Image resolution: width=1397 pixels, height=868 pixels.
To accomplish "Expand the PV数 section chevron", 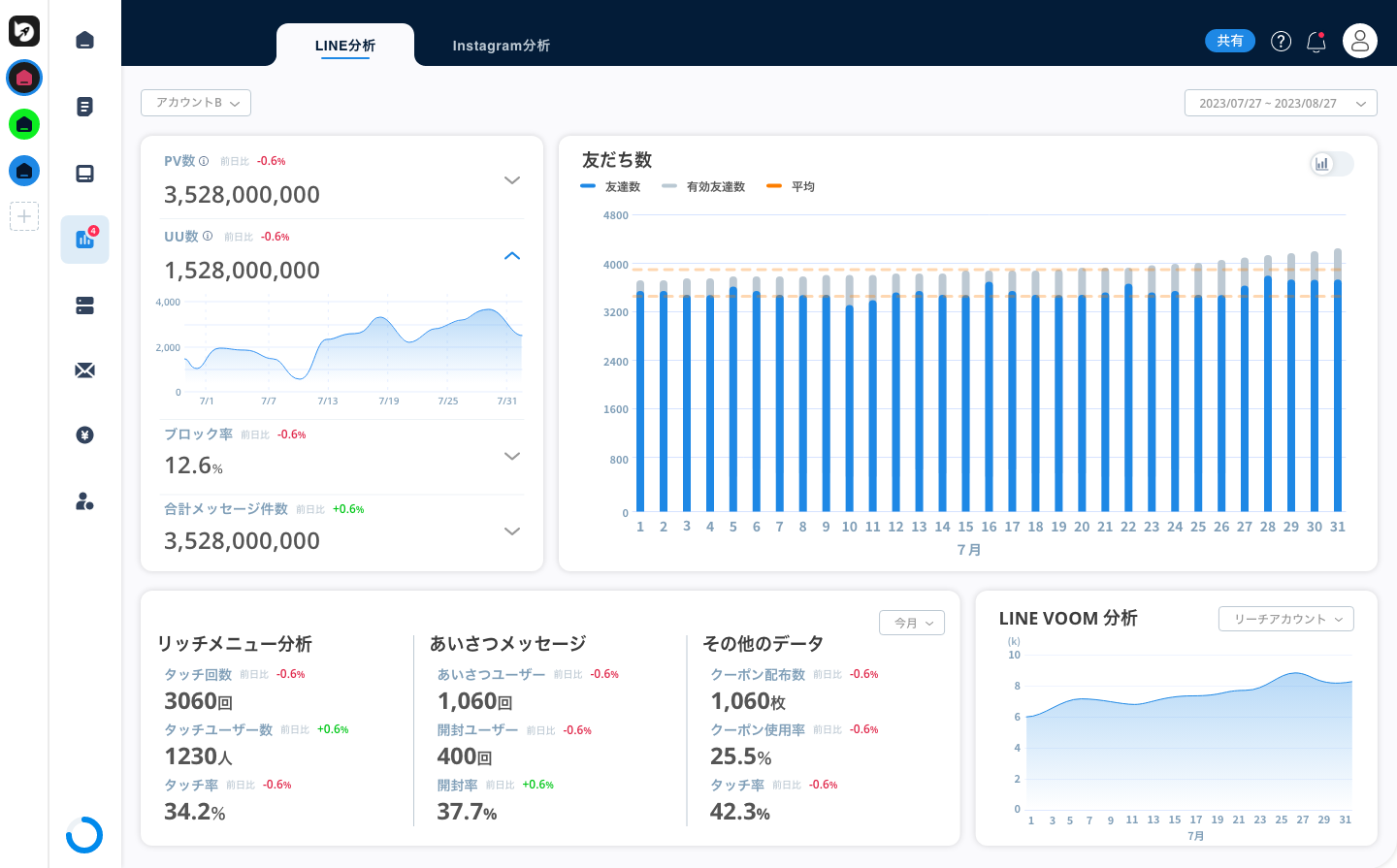I will click(x=512, y=180).
